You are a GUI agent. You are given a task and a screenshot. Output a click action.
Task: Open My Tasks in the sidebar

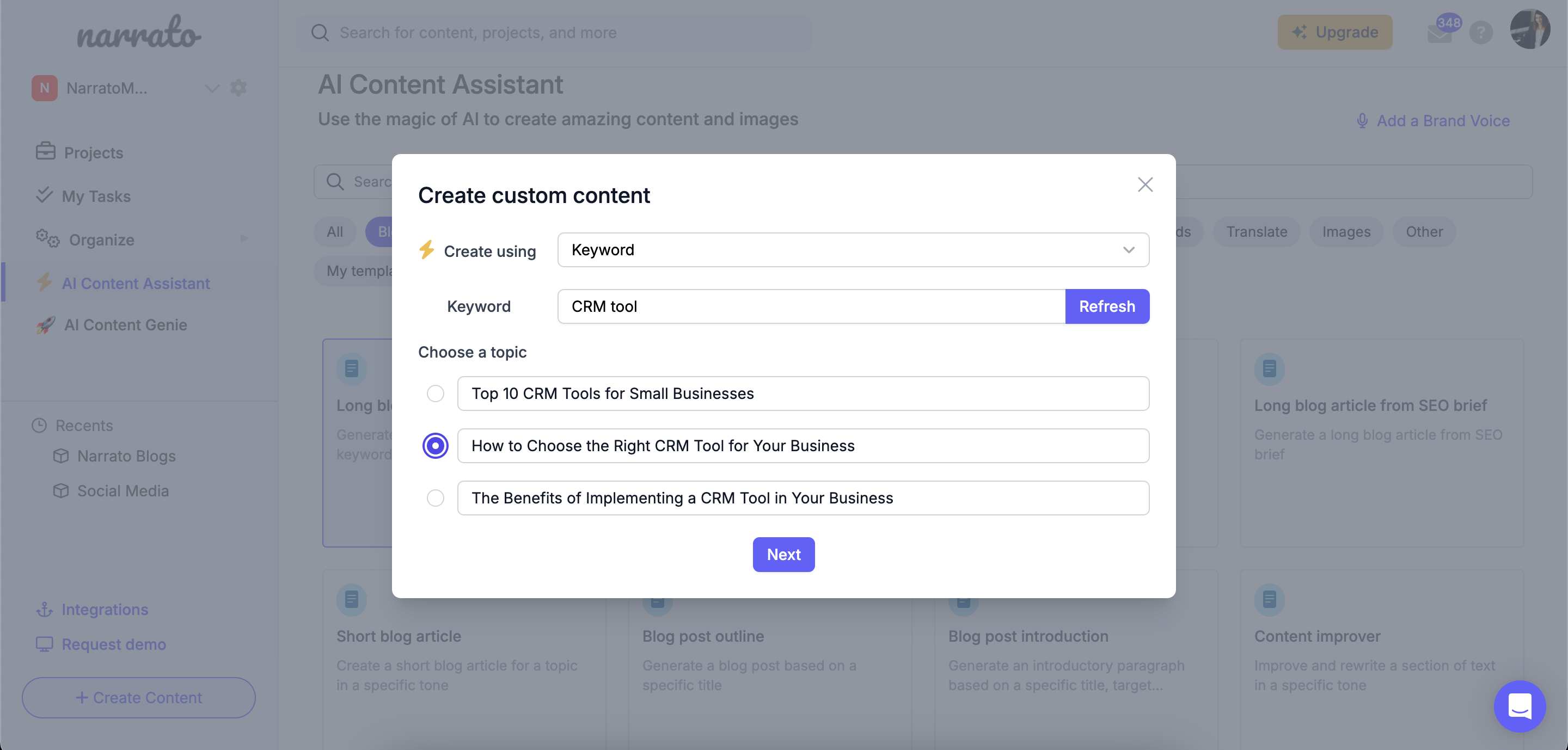click(96, 196)
